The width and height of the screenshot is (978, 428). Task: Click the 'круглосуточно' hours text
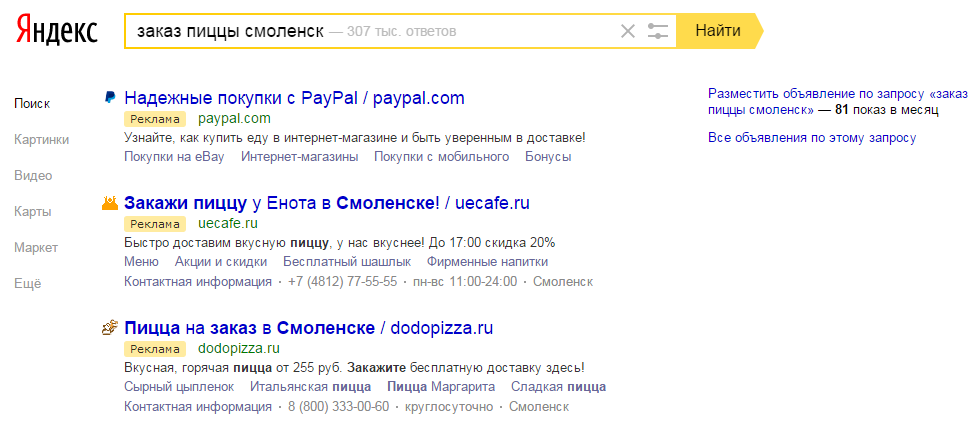click(x=450, y=407)
